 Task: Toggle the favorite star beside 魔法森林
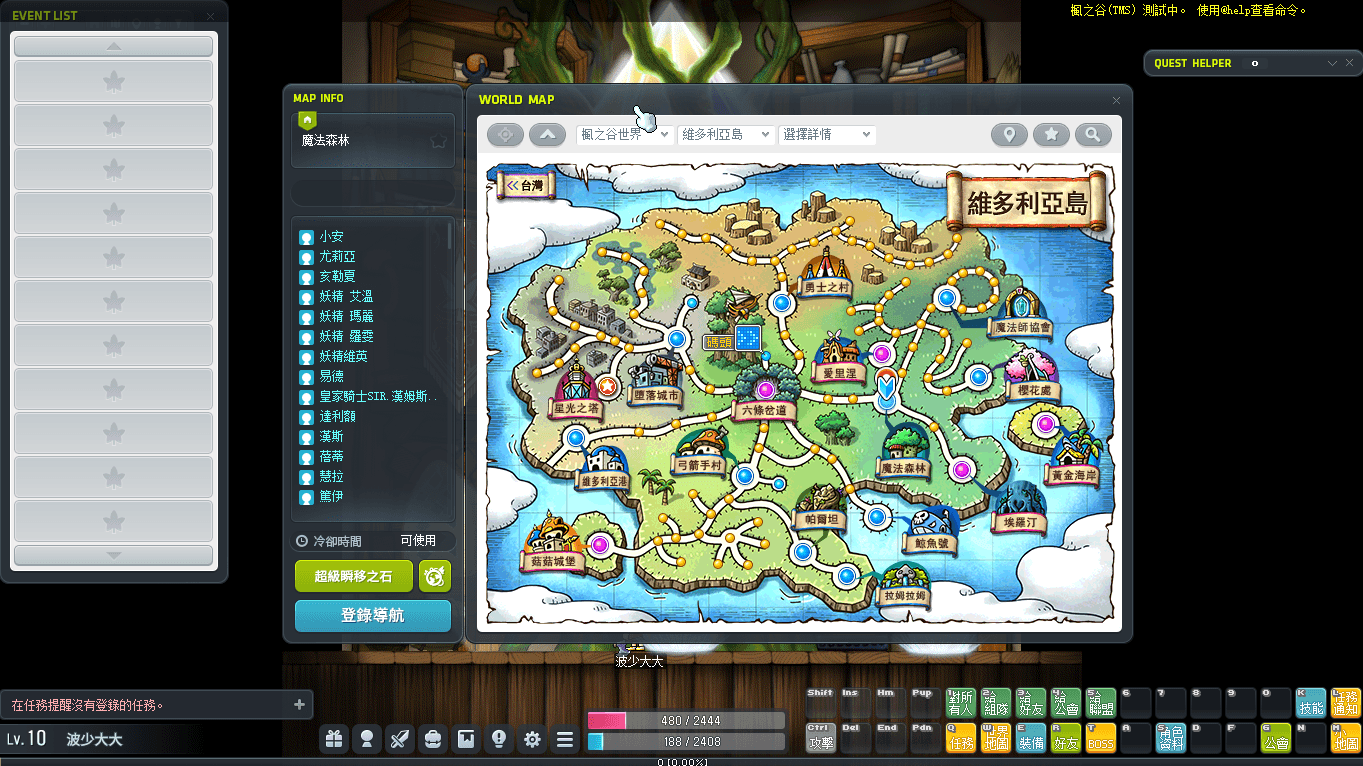(438, 141)
